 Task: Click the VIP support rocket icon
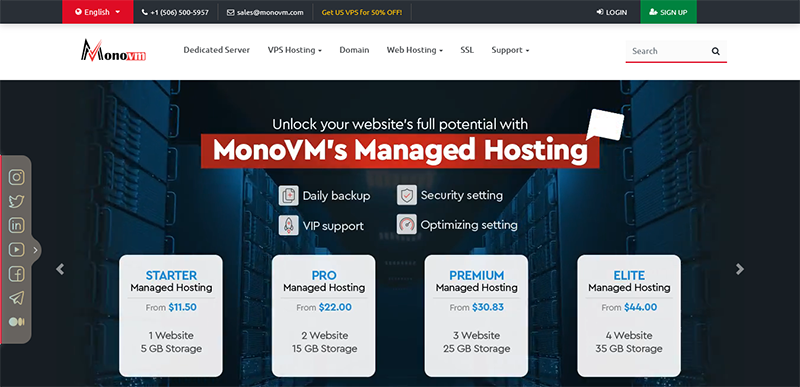click(x=288, y=225)
